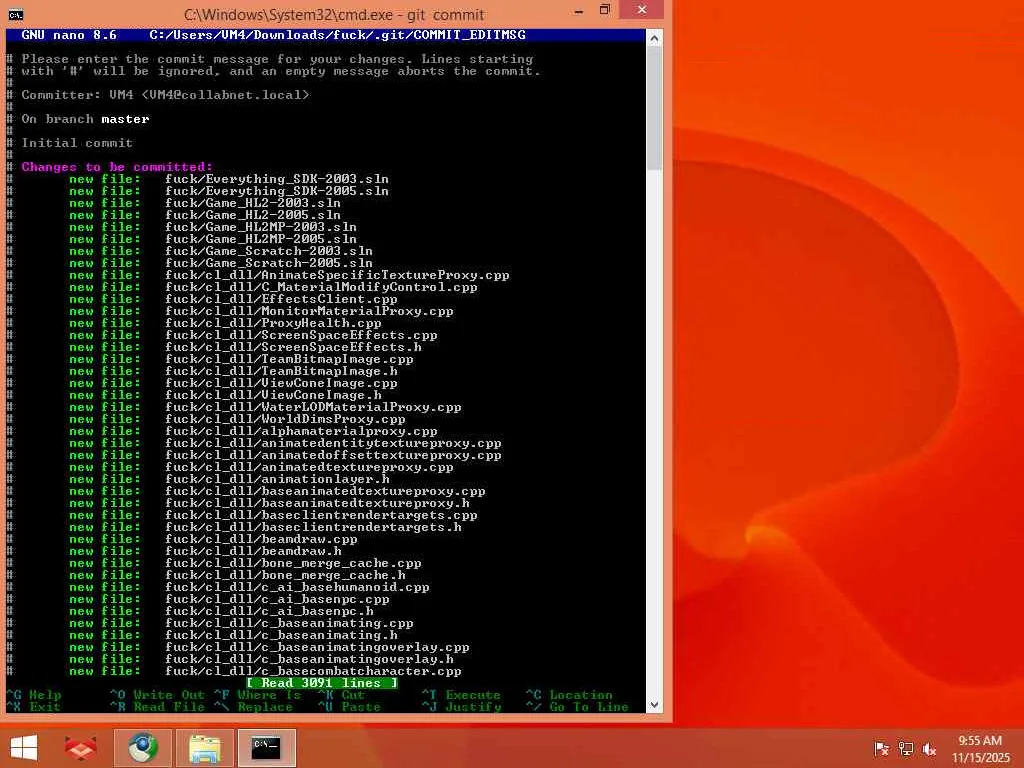The width and height of the screenshot is (1024, 768).
Task: Click the ^K Cut shortcut label
Action: [x=341, y=695]
